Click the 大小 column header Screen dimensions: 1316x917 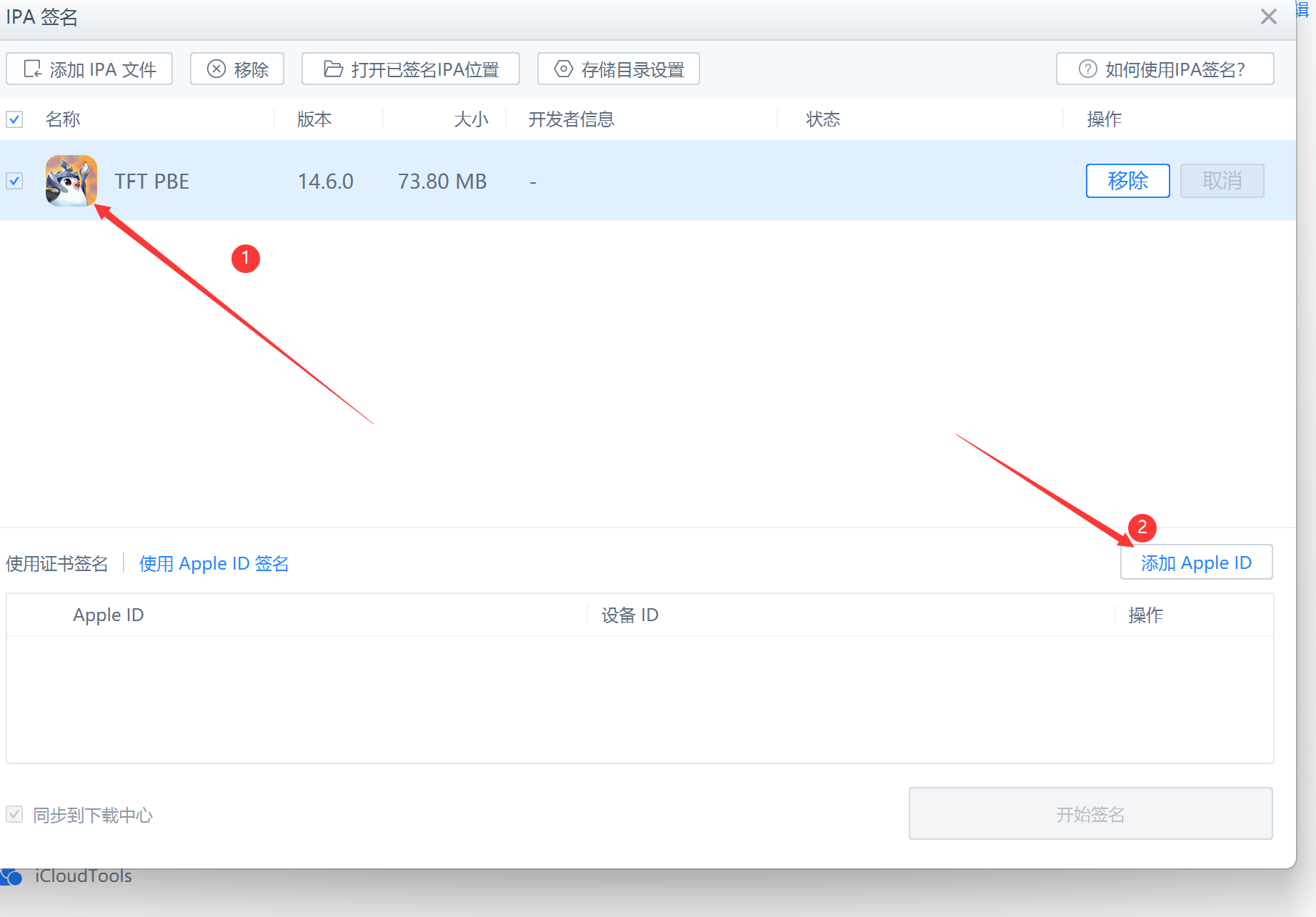point(471,119)
